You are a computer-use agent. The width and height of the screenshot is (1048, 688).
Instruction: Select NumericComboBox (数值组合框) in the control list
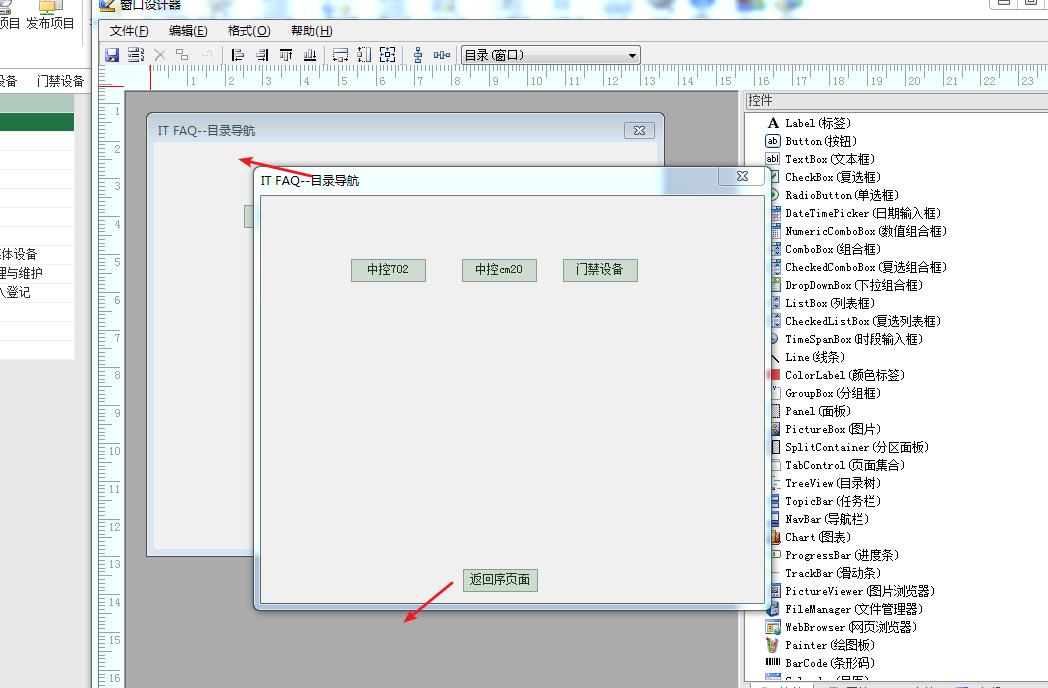[866, 231]
